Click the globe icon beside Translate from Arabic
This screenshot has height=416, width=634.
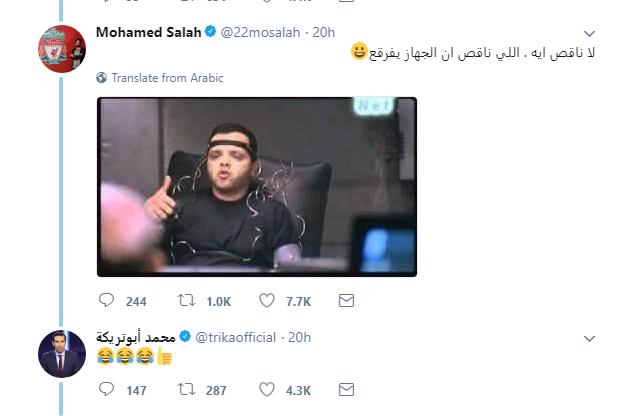pos(101,77)
